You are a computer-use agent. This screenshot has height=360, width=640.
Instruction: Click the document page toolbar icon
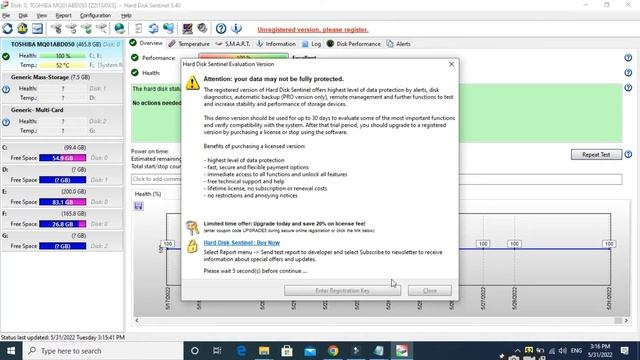[x=138, y=29]
